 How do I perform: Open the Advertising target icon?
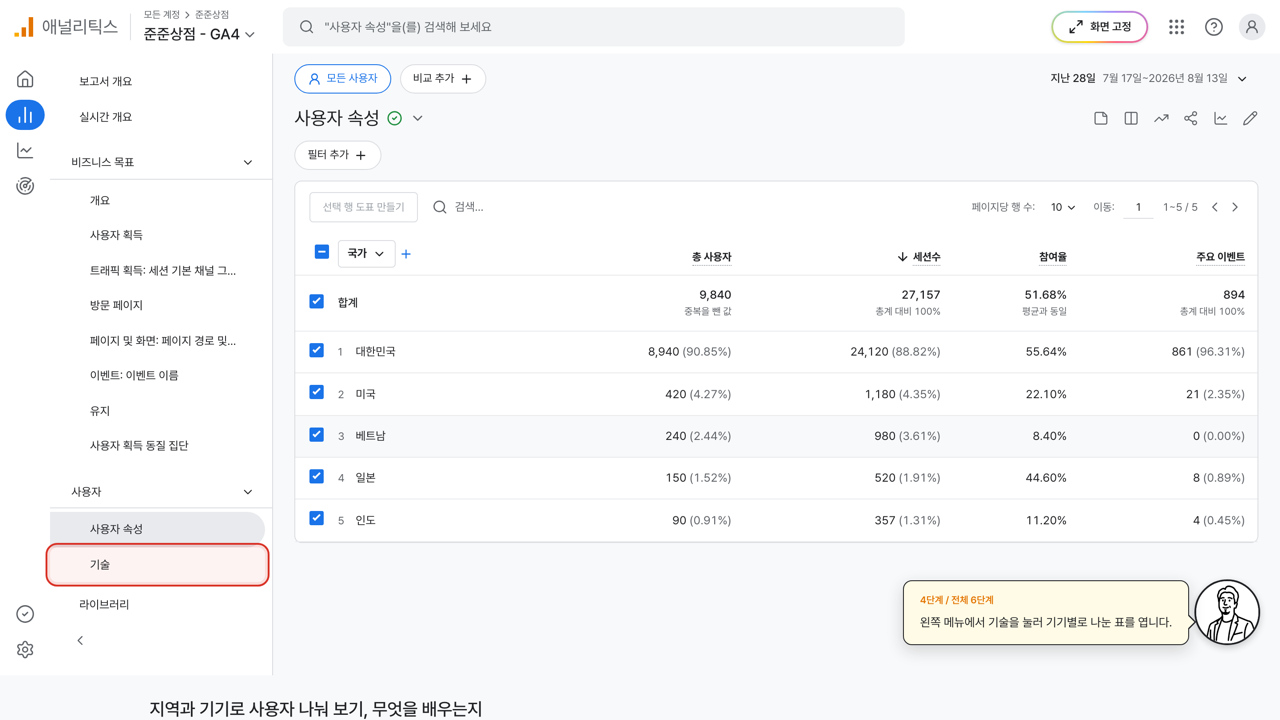[25, 186]
